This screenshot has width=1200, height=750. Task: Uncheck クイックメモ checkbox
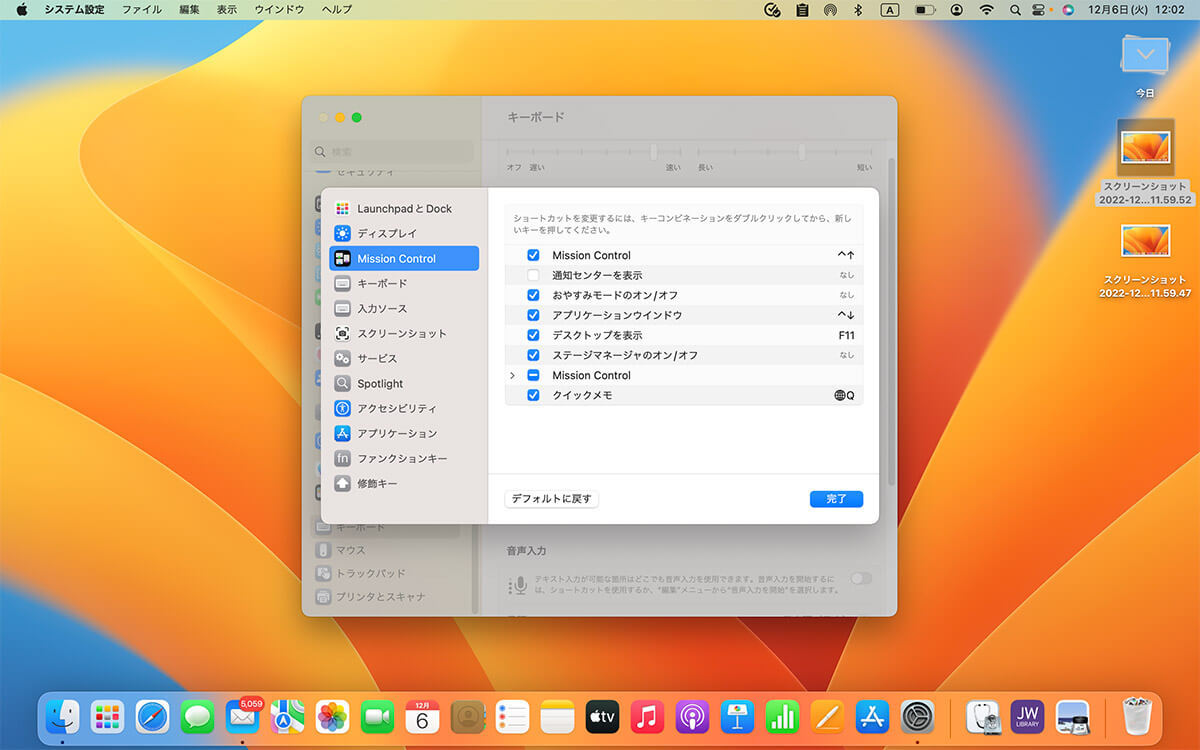pos(533,395)
